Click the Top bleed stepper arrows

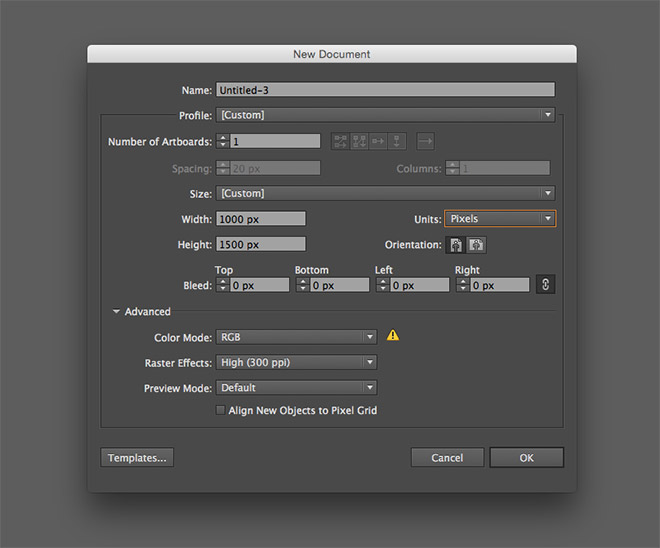[x=223, y=285]
